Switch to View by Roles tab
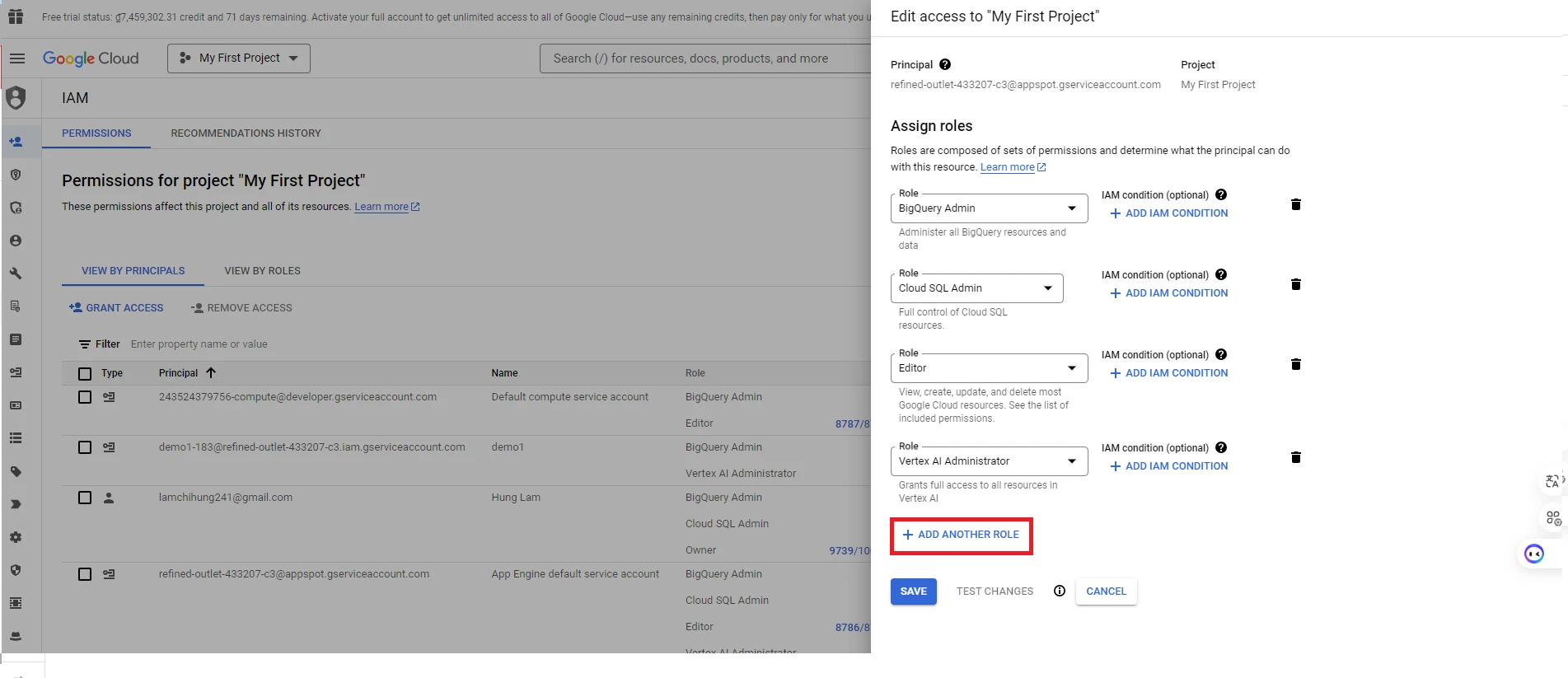The width and height of the screenshot is (1568, 678). click(262, 271)
